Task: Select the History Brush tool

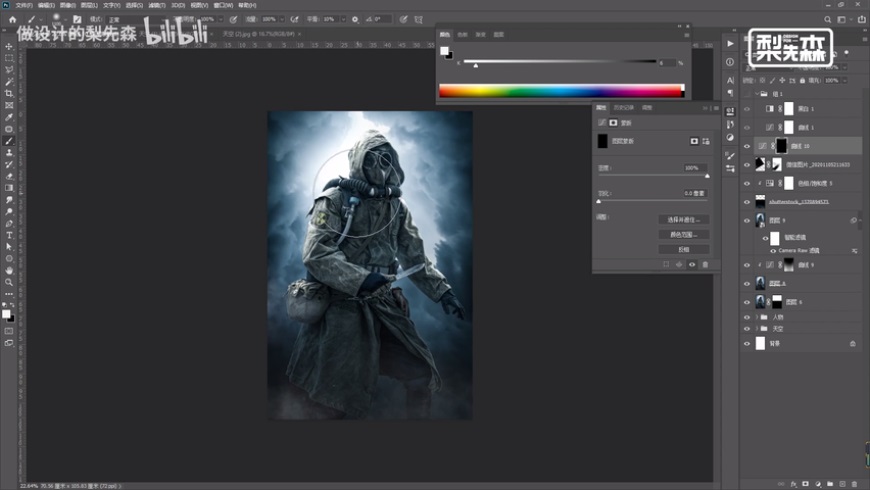Action: [x=9, y=164]
